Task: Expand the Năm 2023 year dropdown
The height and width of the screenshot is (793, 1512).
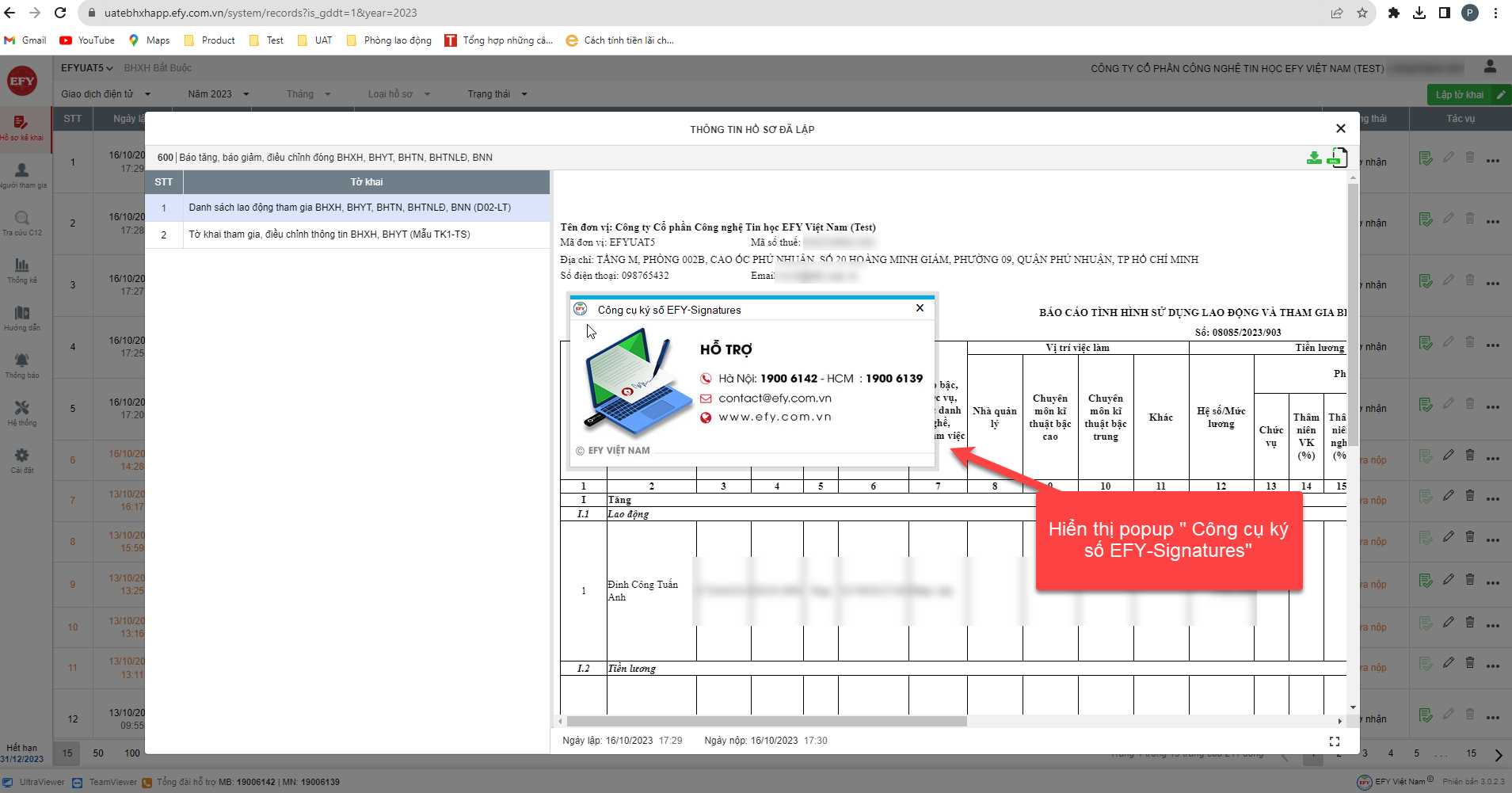Action: point(218,94)
